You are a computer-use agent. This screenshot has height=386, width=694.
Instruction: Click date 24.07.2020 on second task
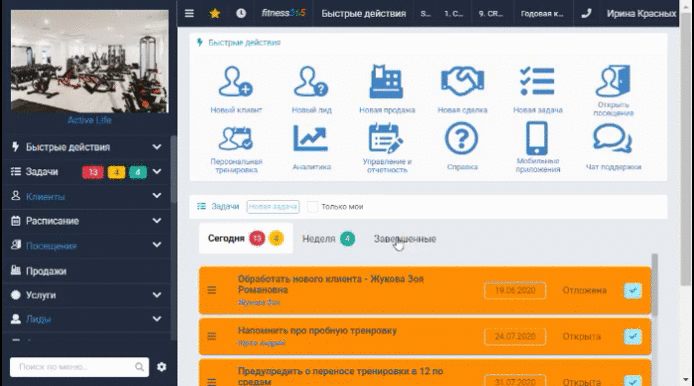pyautogui.click(x=515, y=336)
